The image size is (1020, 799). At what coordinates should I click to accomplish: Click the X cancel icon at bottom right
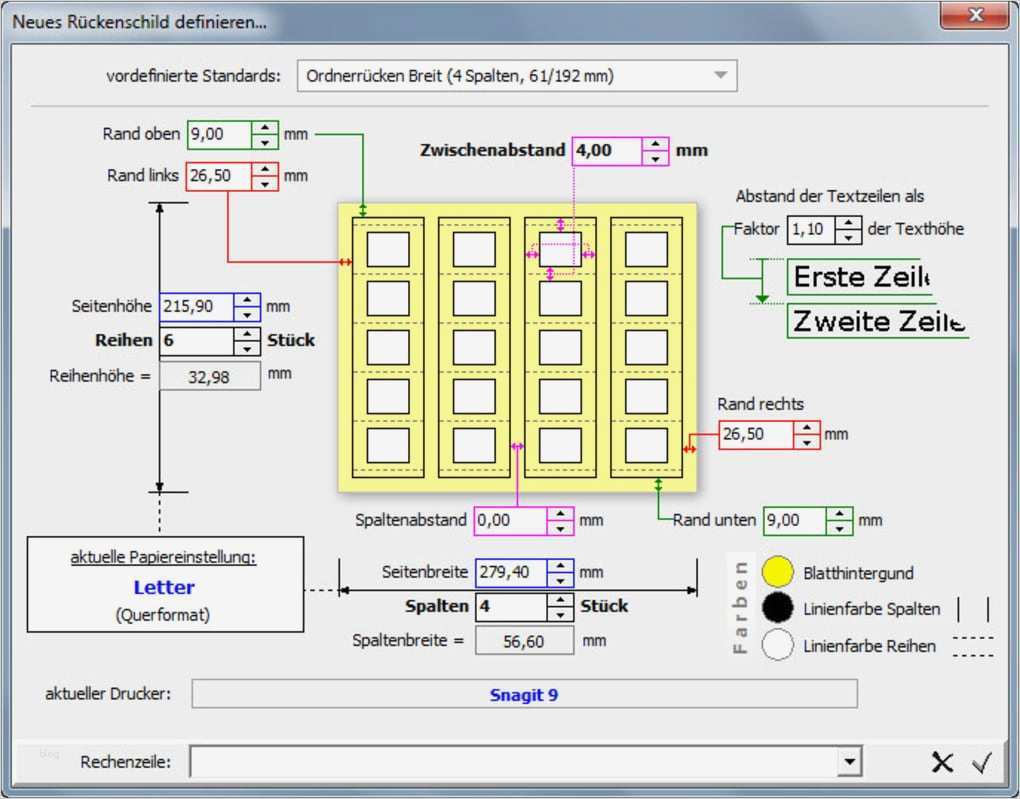(x=942, y=762)
